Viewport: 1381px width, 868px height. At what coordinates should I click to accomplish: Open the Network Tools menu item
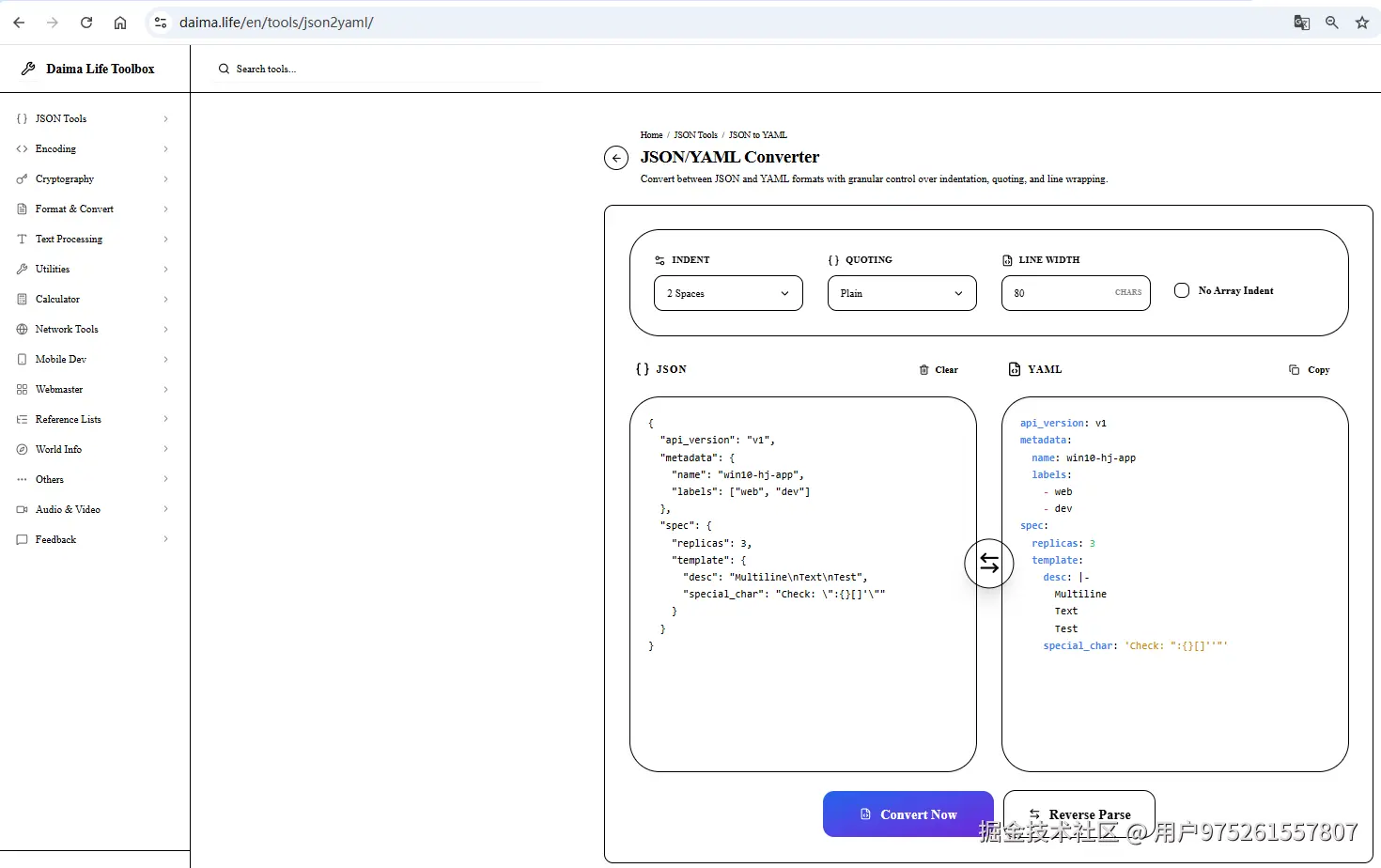click(x=94, y=329)
